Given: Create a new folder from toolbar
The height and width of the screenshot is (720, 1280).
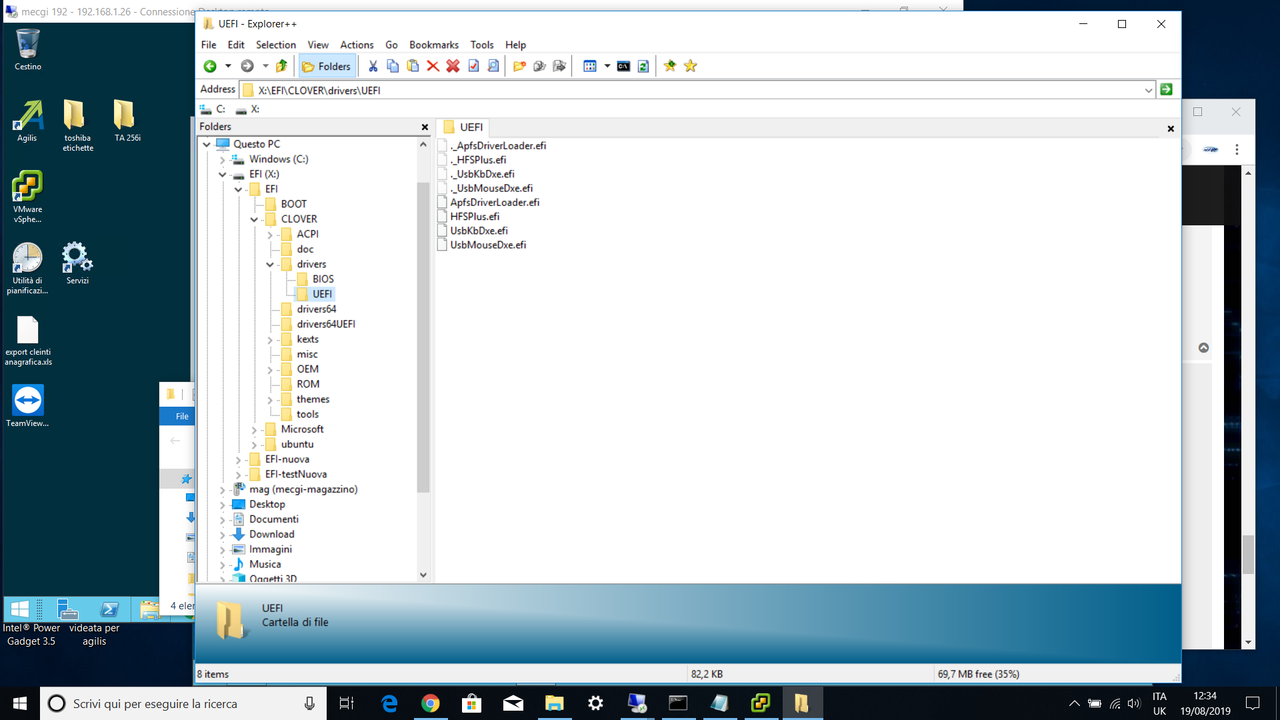Looking at the screenshot, I should (x=520, y=66).
